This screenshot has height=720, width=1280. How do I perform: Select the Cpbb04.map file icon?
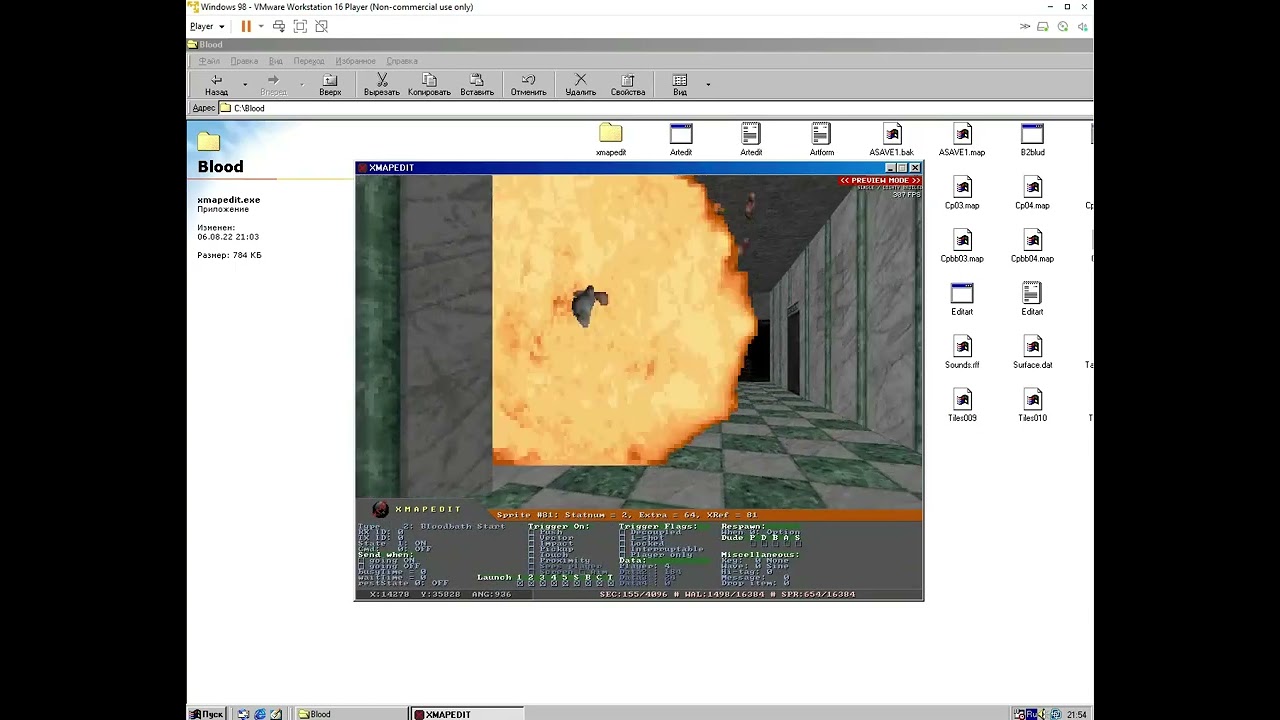tap(1032, 239)
